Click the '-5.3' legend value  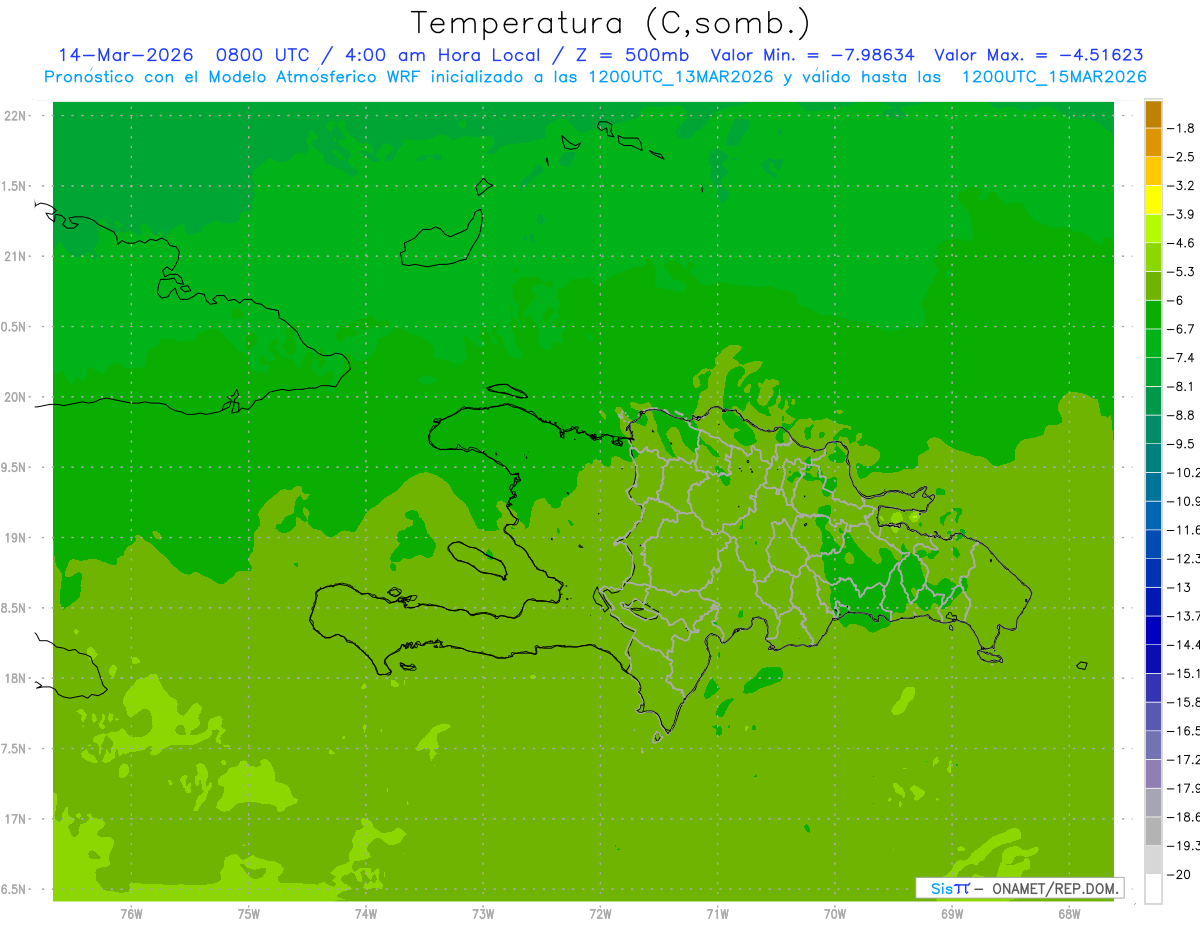1181,271
